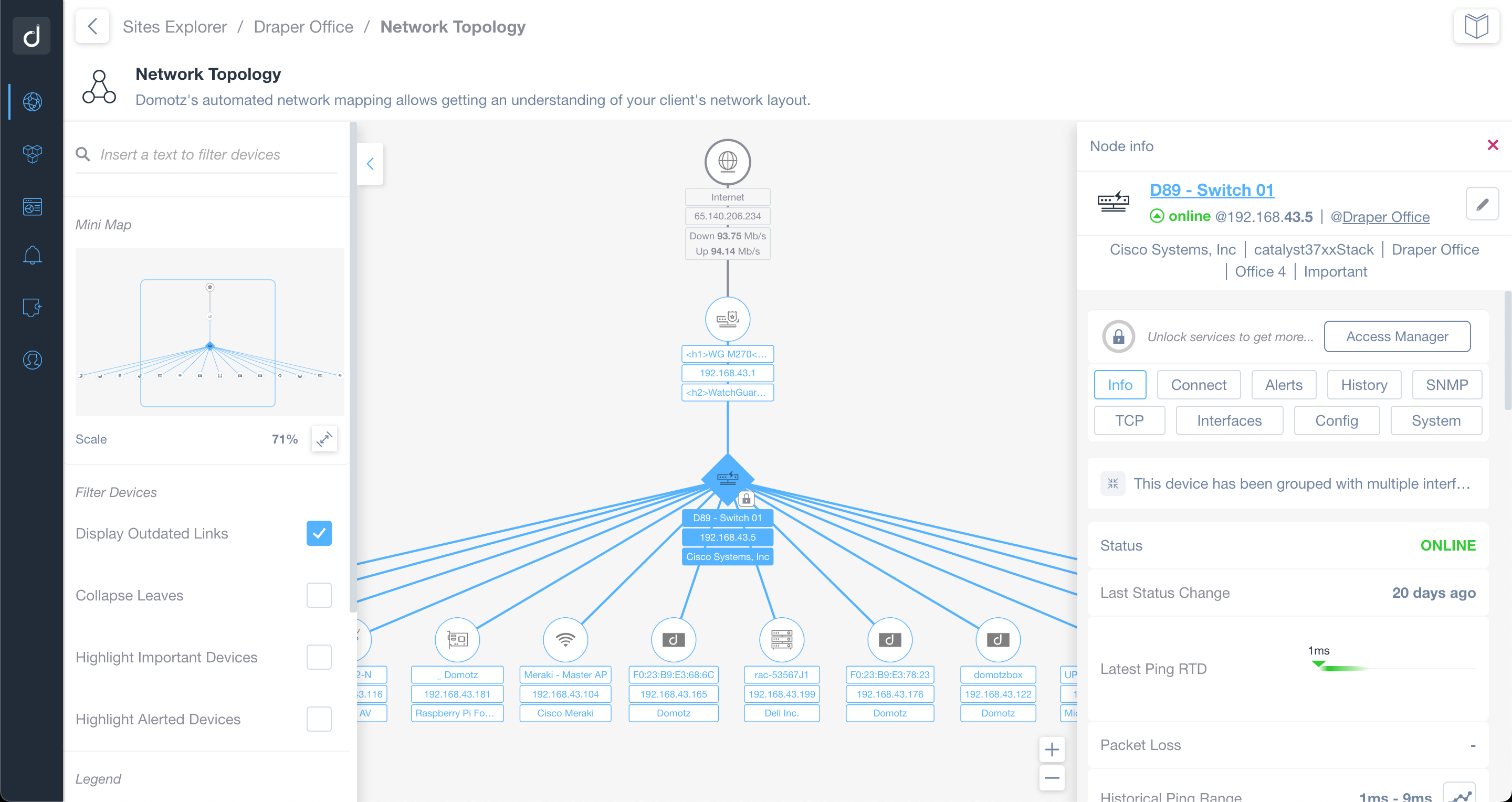The height and width of the screenshot is (802, 1512).
Task: Select the Domotz node 192.168.43.165
Action: point(673,639)
